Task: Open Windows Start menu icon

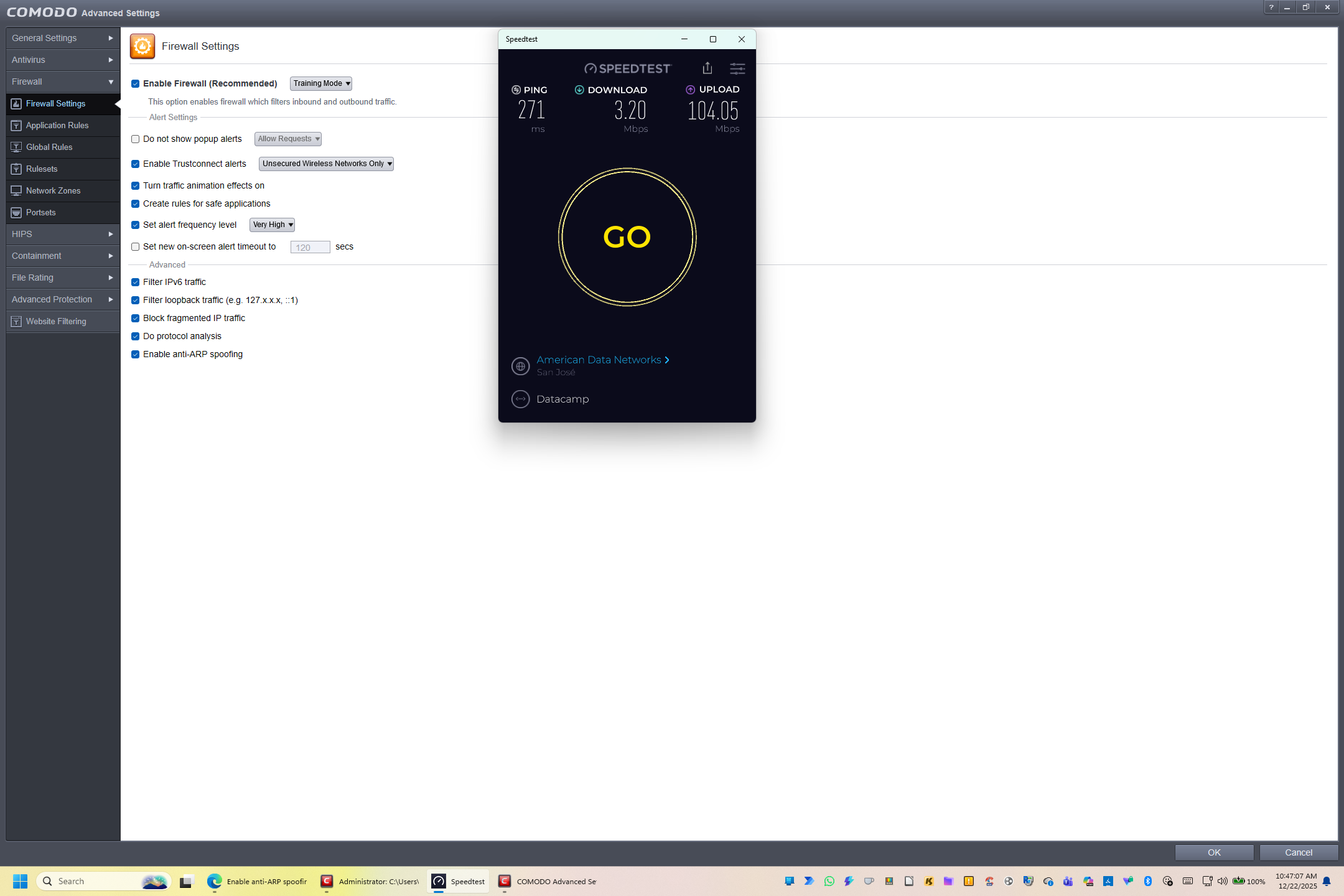Action: 20,881
